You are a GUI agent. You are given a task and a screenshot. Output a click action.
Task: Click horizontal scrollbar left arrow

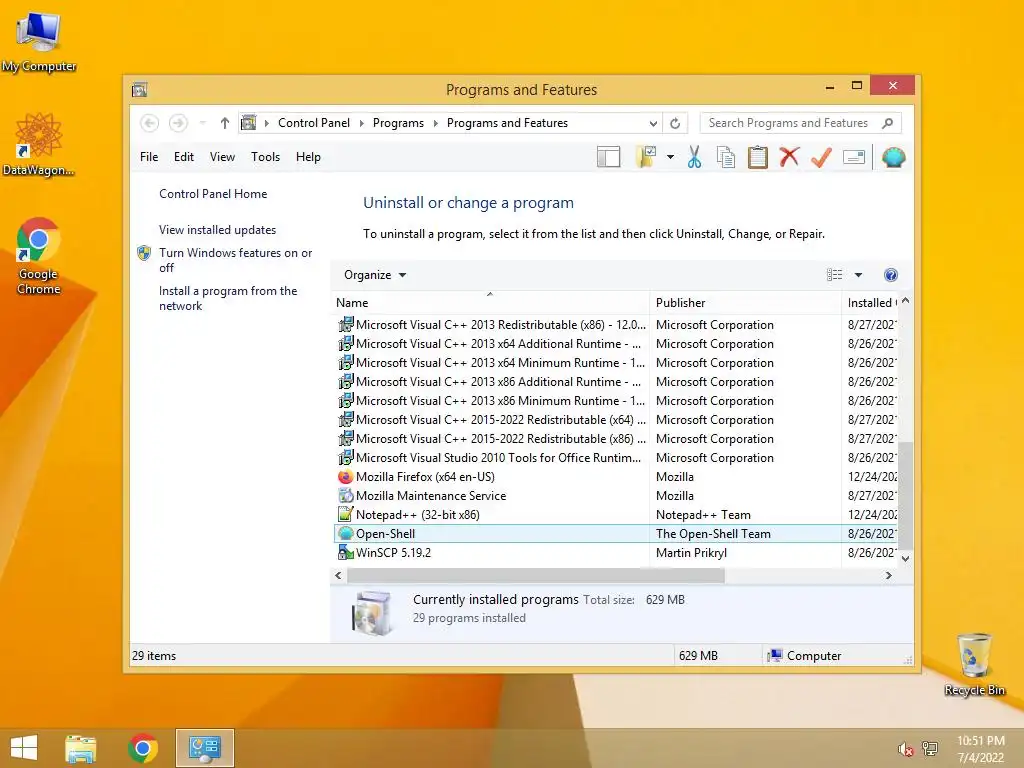(338, 575)
